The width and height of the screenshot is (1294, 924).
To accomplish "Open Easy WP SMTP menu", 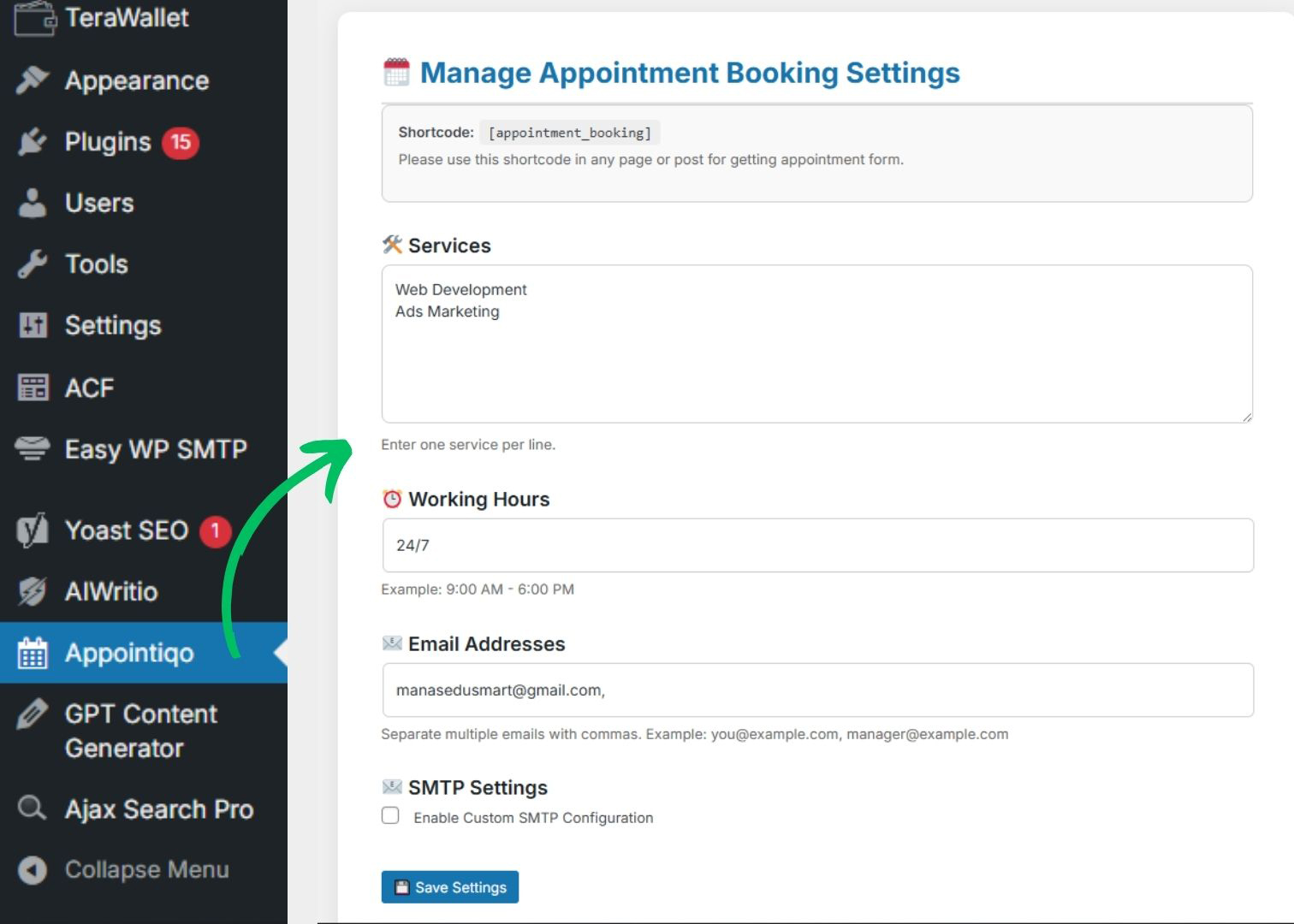I will click(156, 449).
